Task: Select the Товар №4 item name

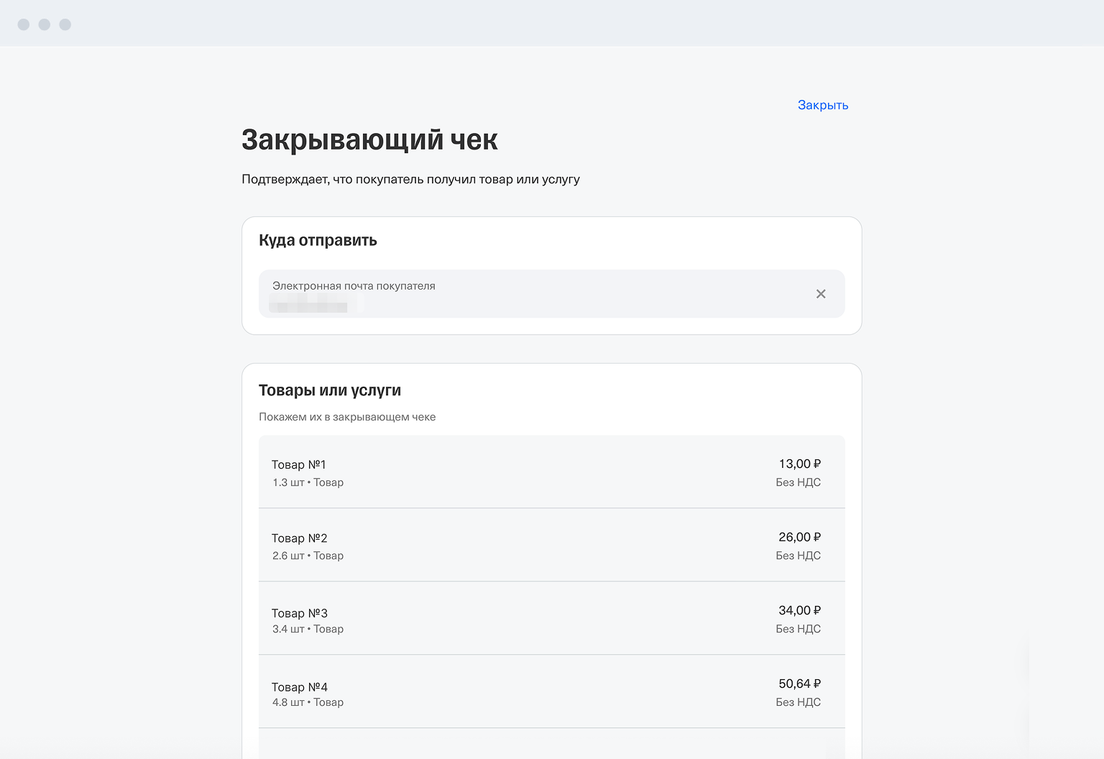Action: [299, 687]
